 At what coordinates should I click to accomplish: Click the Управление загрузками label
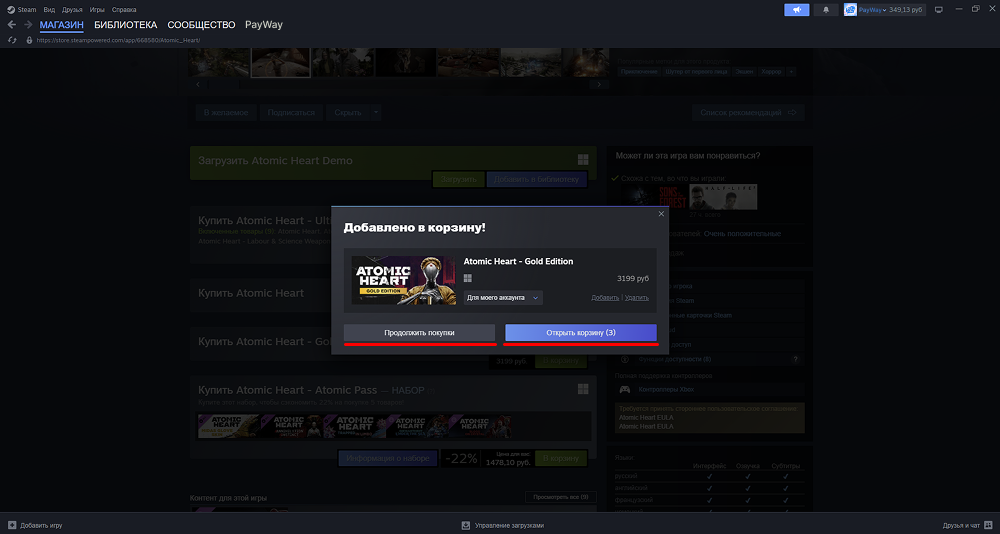[510, 526]
